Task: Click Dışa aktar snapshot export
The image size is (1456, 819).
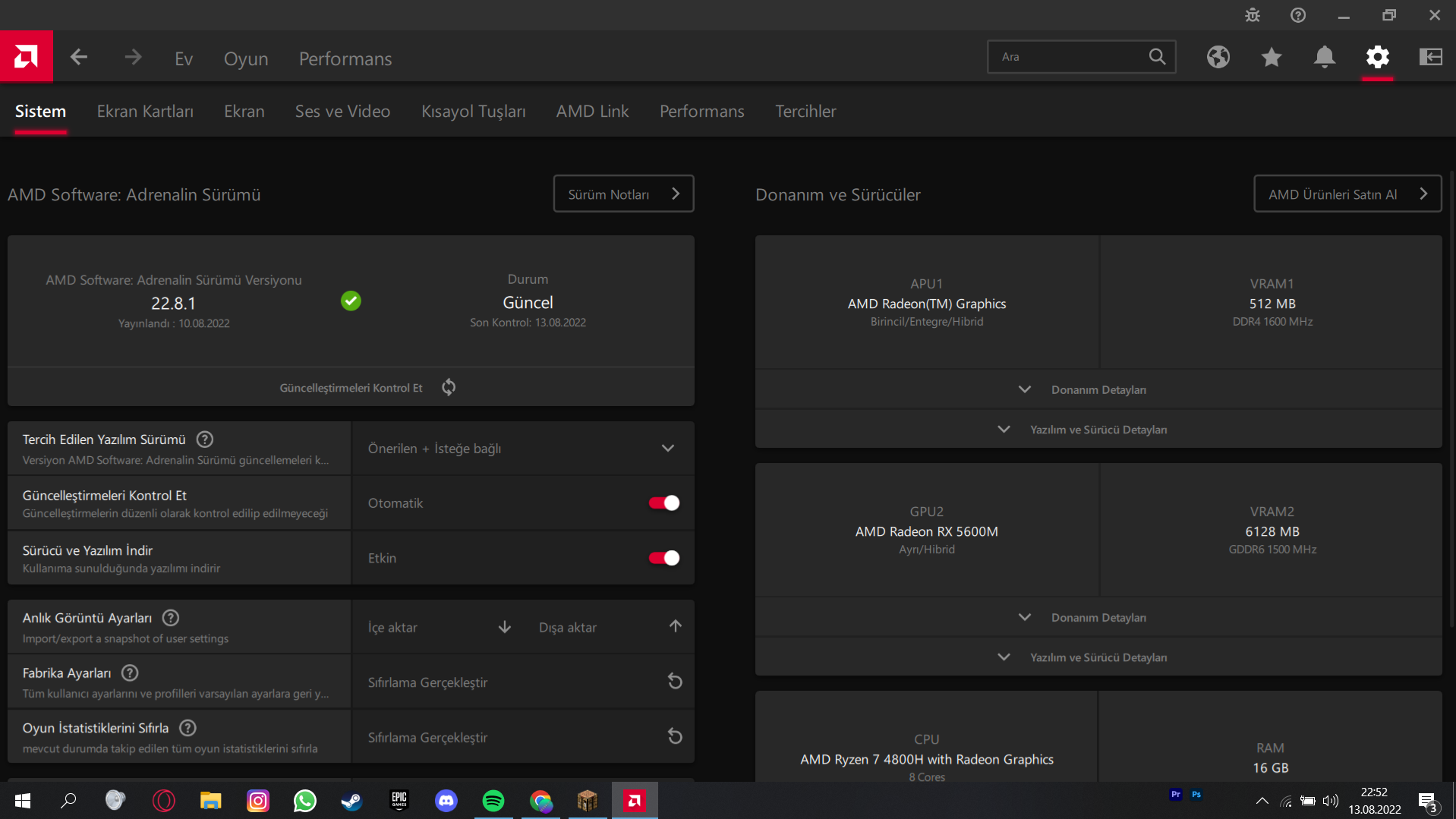Action: click(609, 628)
